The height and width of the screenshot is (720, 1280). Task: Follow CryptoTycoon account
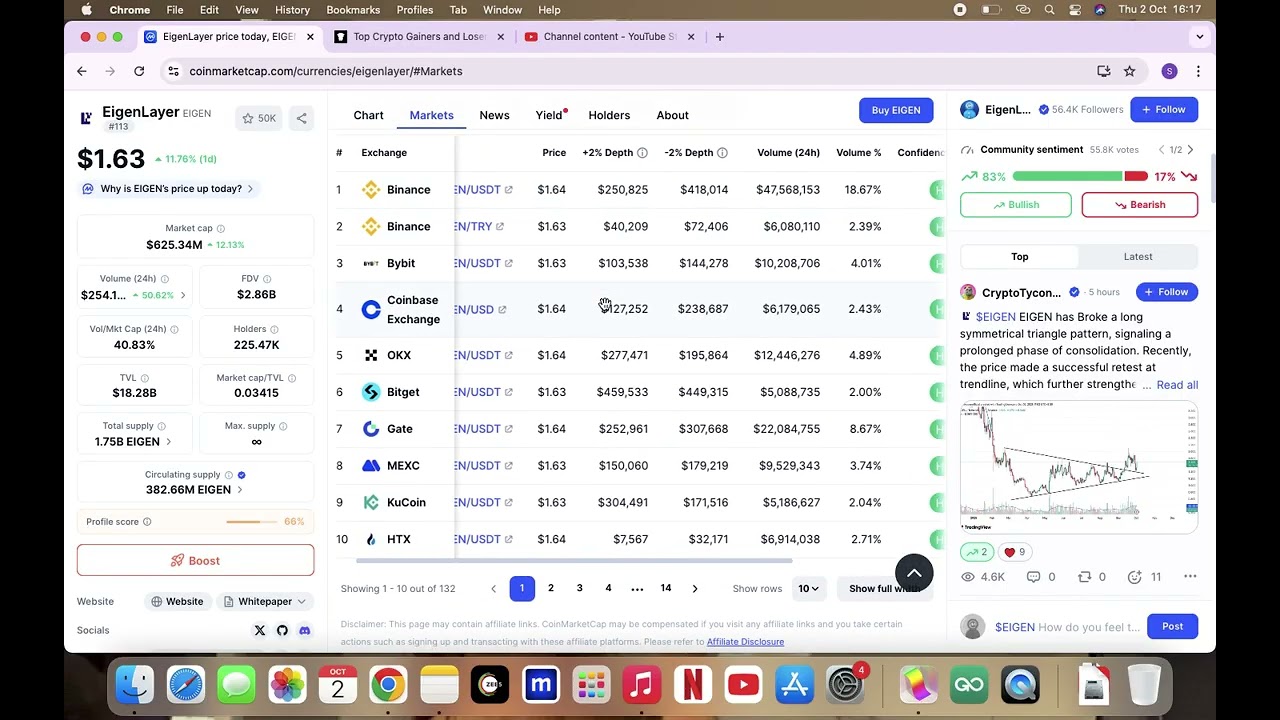pos(1166,292)
